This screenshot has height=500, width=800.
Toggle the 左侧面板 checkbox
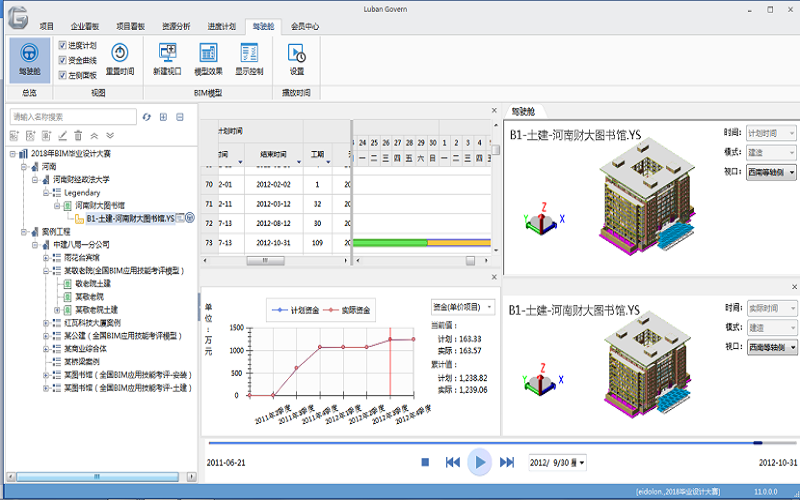(63, 75)
